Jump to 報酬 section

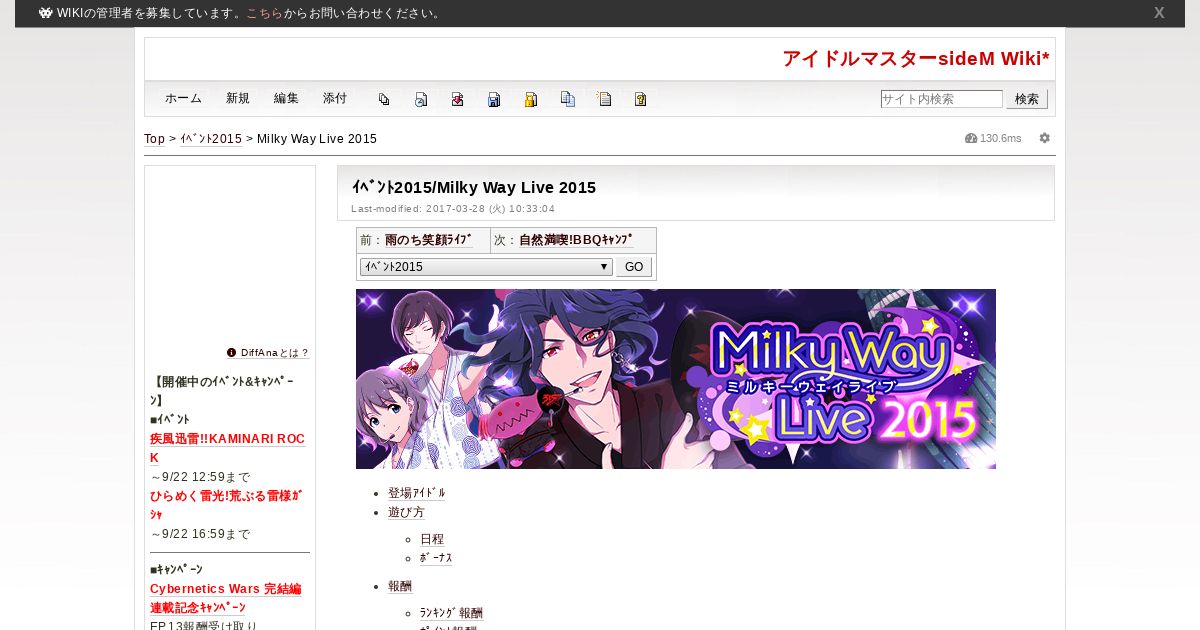click(400, 586)
